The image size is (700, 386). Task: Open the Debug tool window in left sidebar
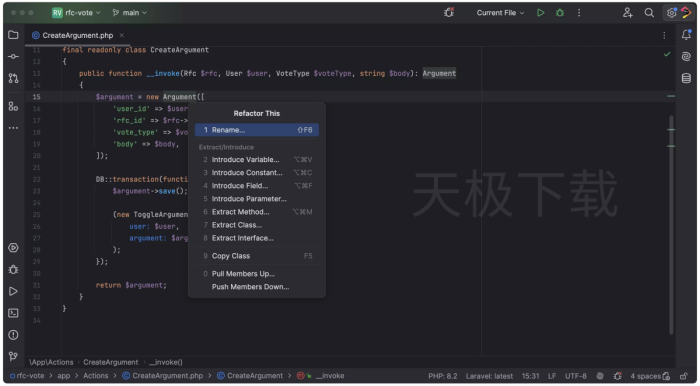tap(13, 270)
